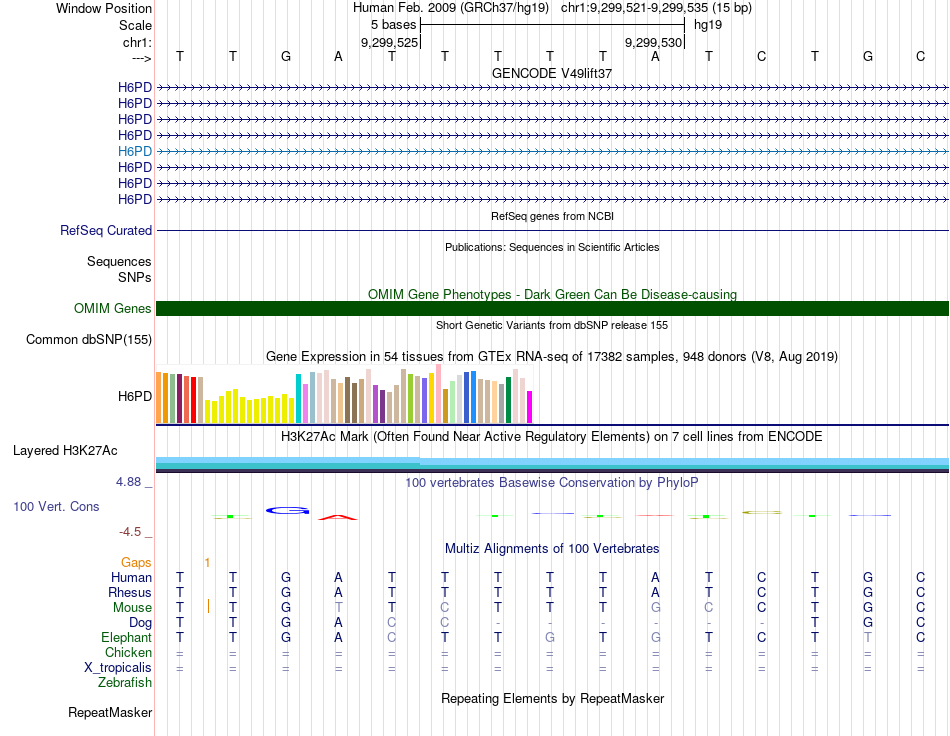Click the H3K27Ac Mark ENCODE track title
This screenshot has height=736, width=950.
click(x=552, y=437)
